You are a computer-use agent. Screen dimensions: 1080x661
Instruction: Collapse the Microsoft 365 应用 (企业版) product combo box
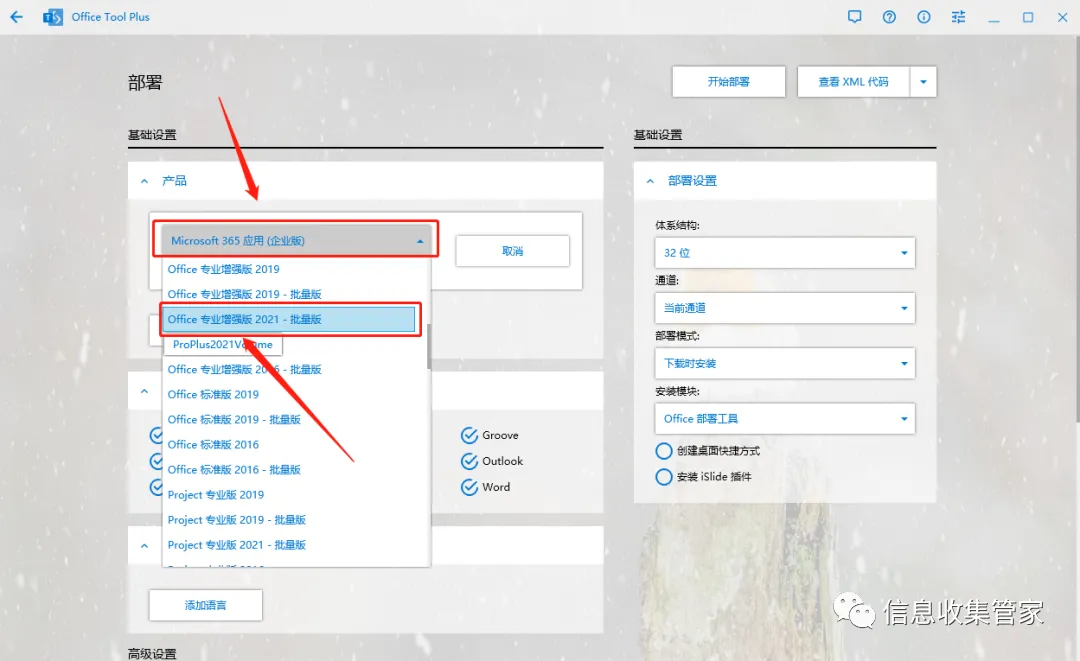295,240
